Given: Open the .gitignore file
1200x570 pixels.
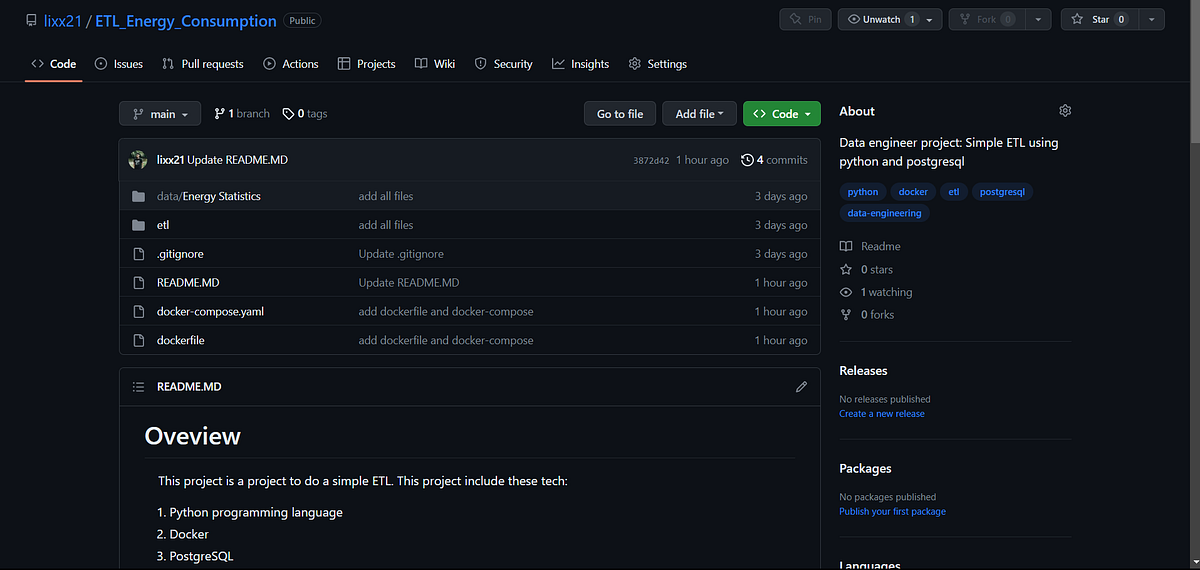Looking at the screenshot, I should pos(180,254).
